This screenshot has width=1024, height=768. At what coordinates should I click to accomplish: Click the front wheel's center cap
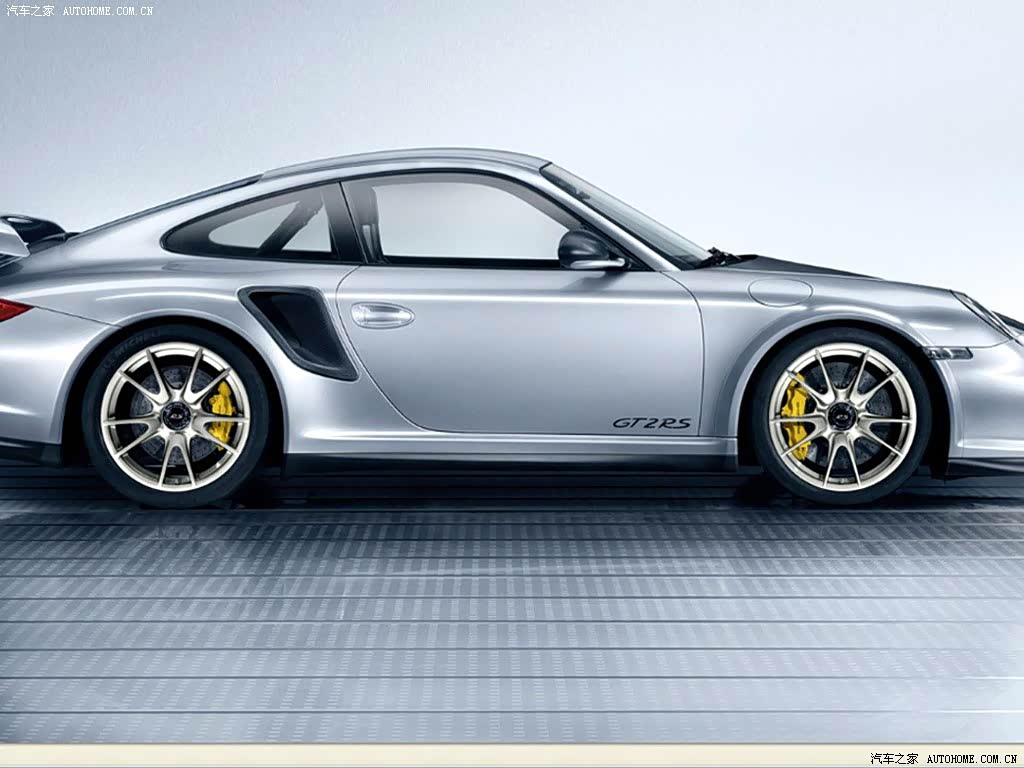(842, 416)
